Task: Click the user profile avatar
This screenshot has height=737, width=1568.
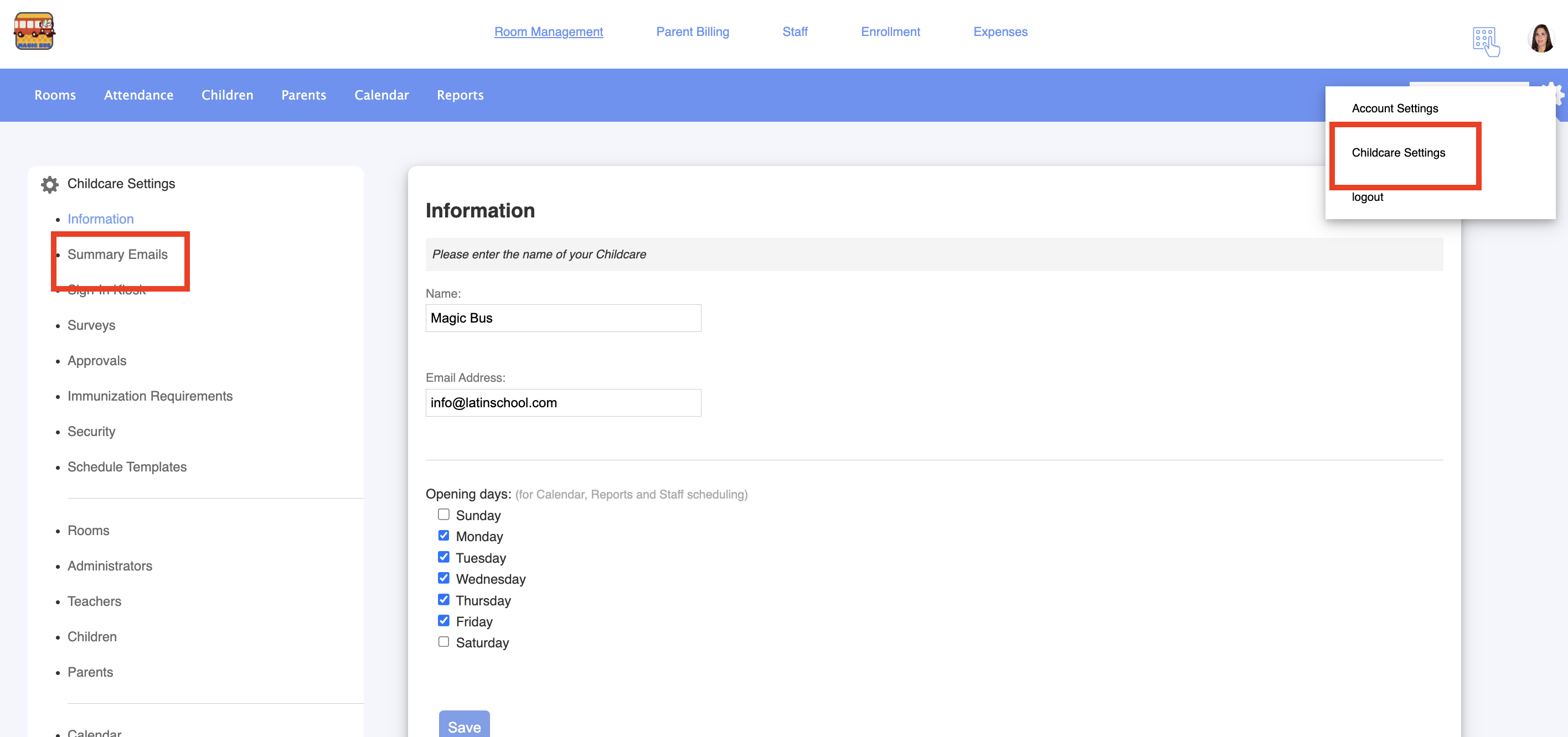Action: coord(1541,39)
